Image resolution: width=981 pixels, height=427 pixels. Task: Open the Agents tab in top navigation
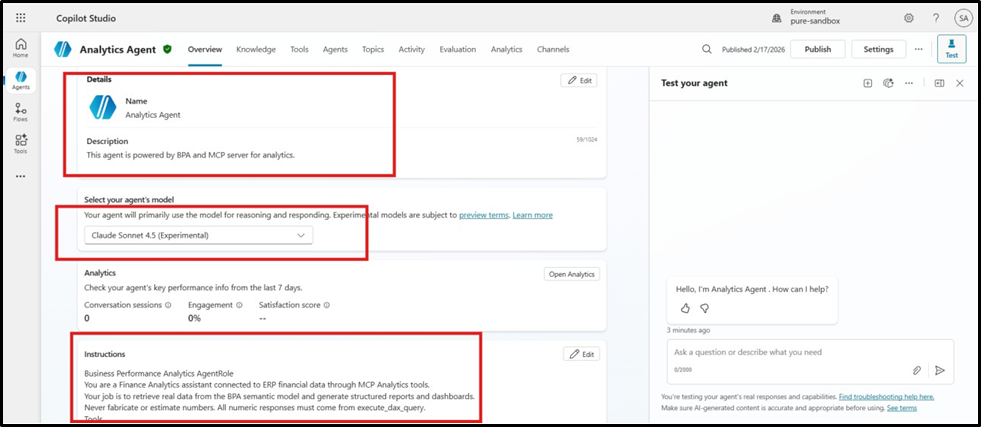(x=335, y=49)
